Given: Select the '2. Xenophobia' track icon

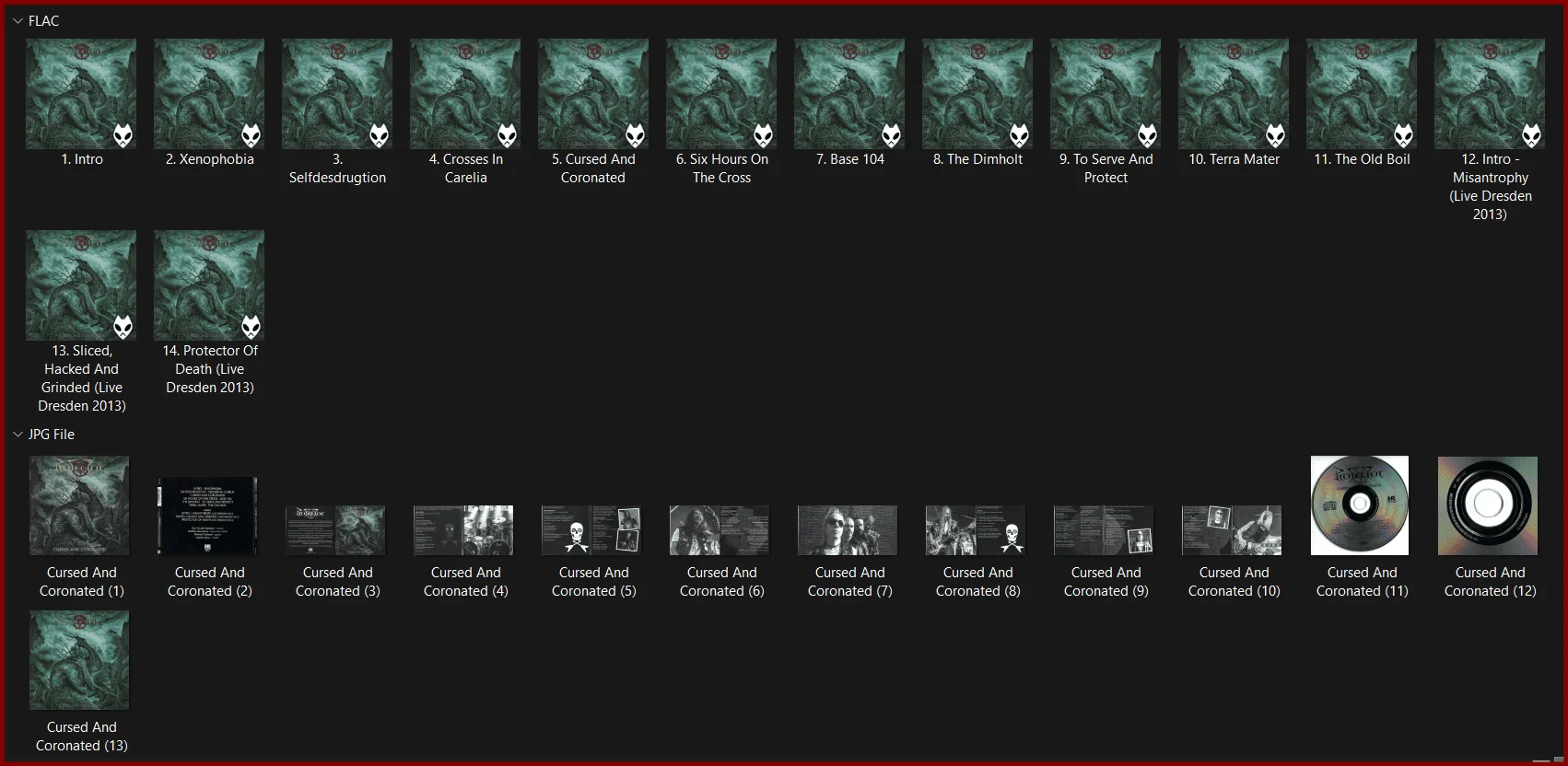Looking at the screenshot, I should (209, 94).
